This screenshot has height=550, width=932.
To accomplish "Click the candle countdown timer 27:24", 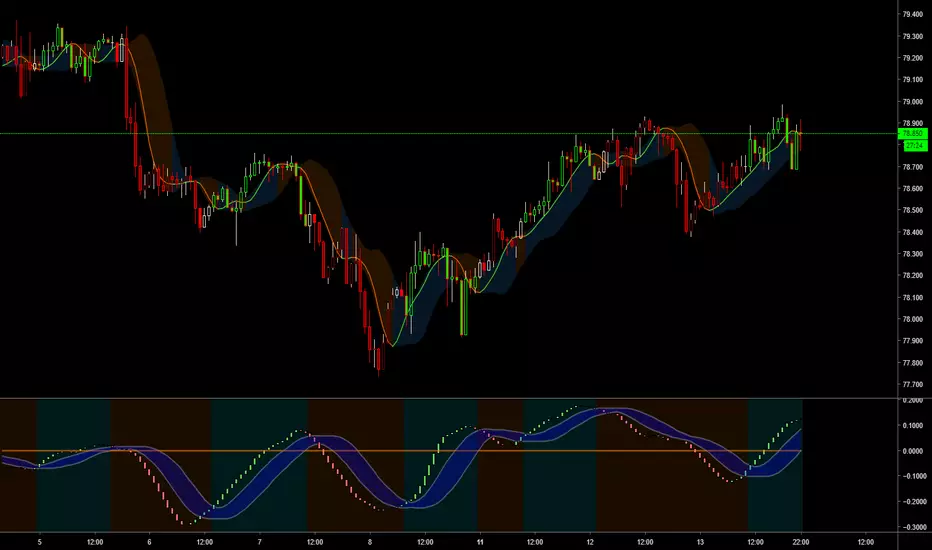I will (x=914, y=146).
